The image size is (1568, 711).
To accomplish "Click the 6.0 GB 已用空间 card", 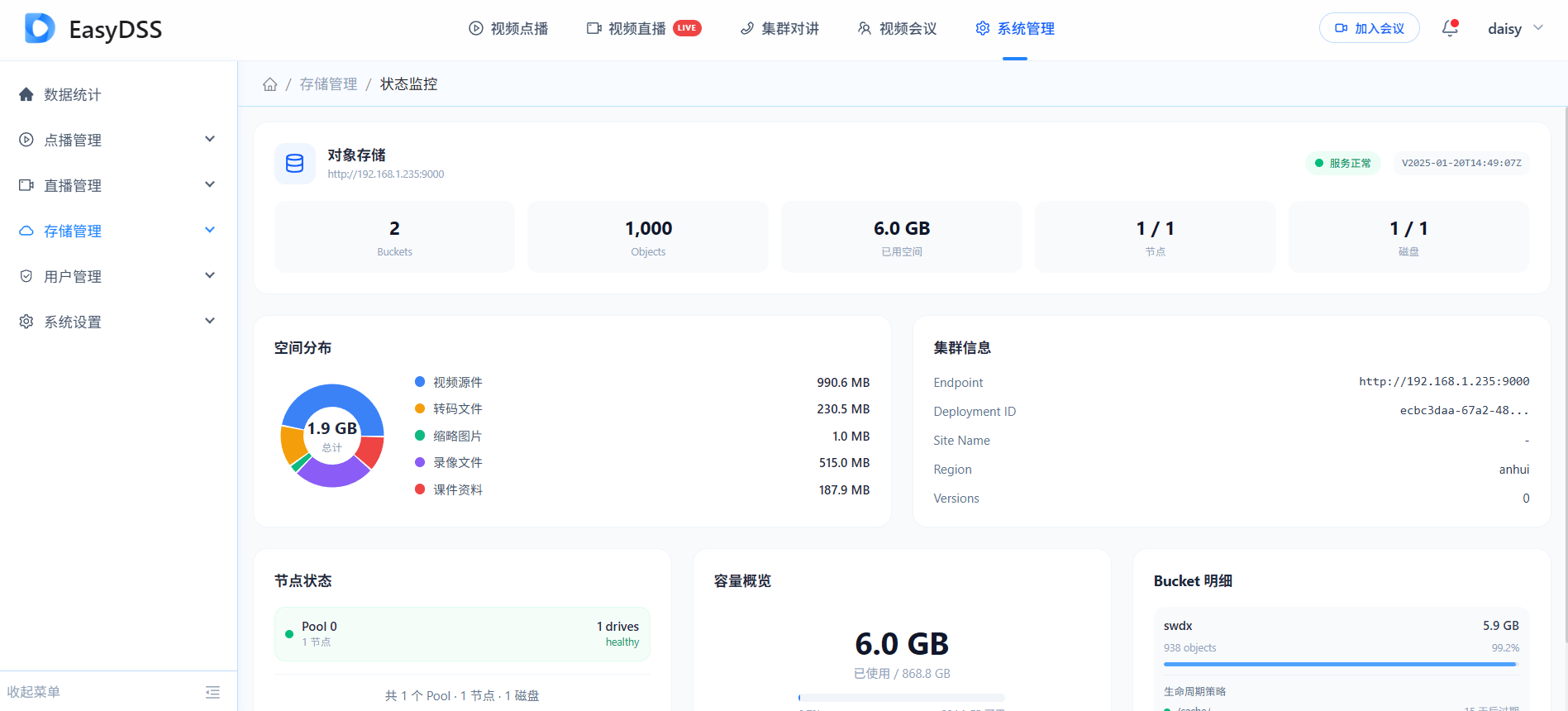I will coord(902,236).
